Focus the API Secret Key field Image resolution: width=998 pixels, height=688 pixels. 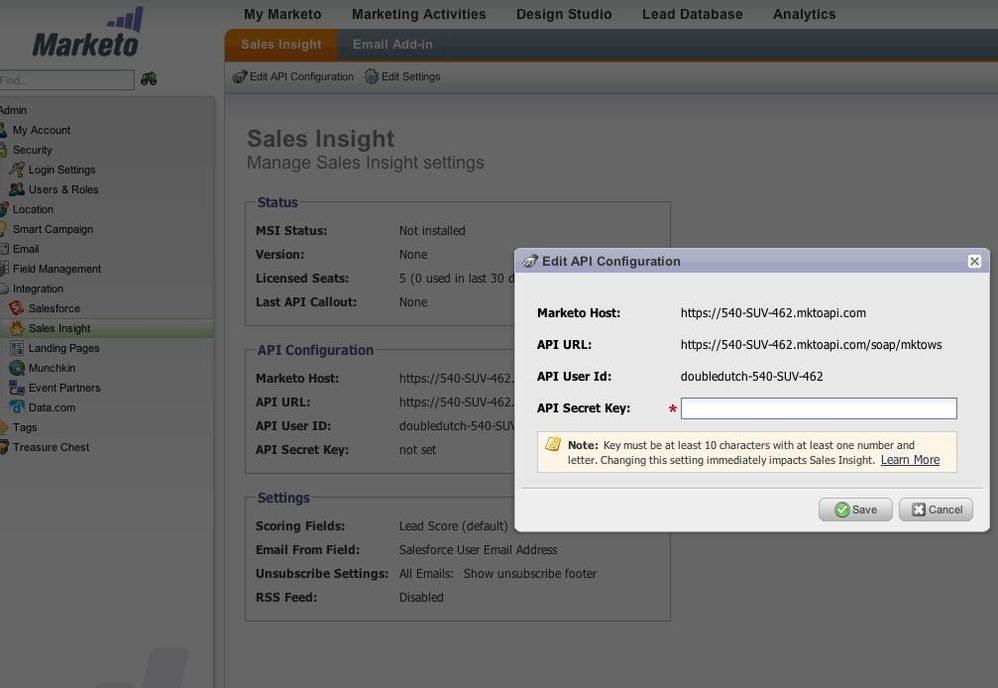(819, 408)
